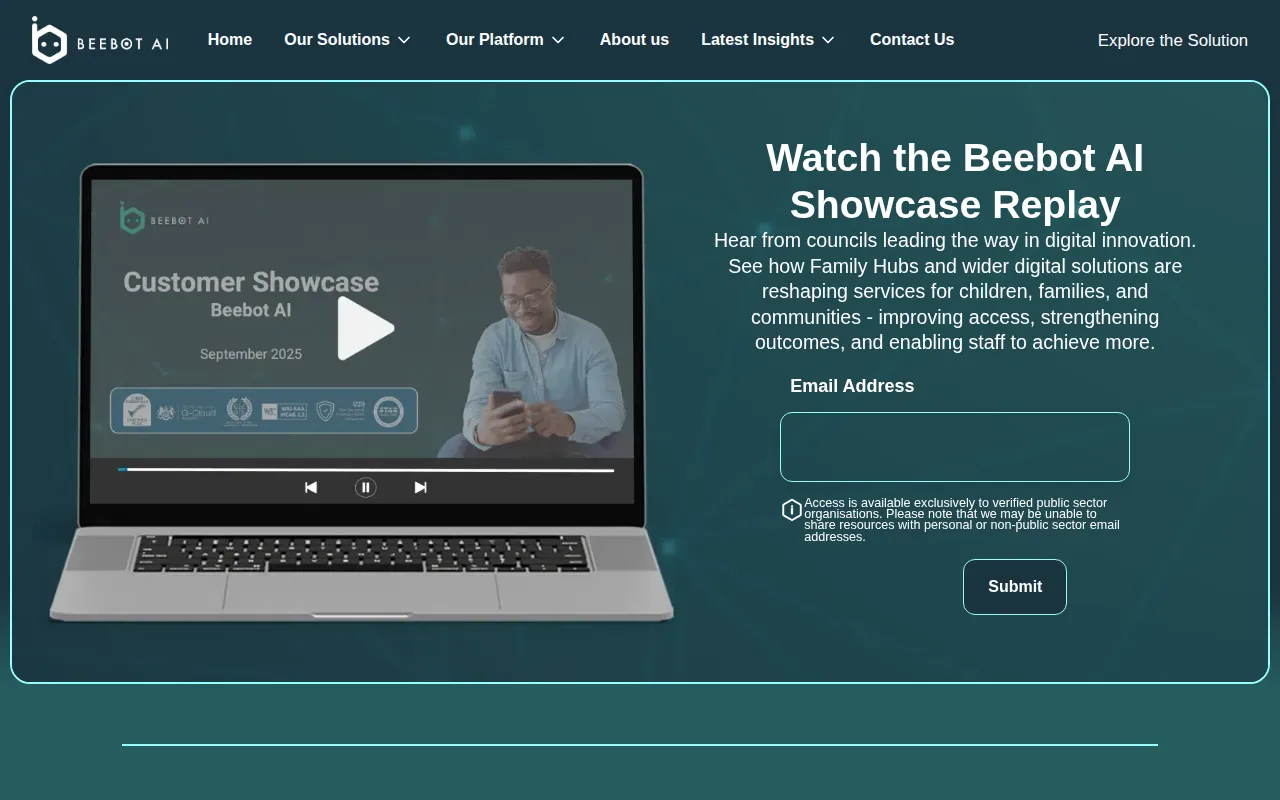1280x800 pixels.
Task: Click the video progress bar
Action: click(366, 469)
